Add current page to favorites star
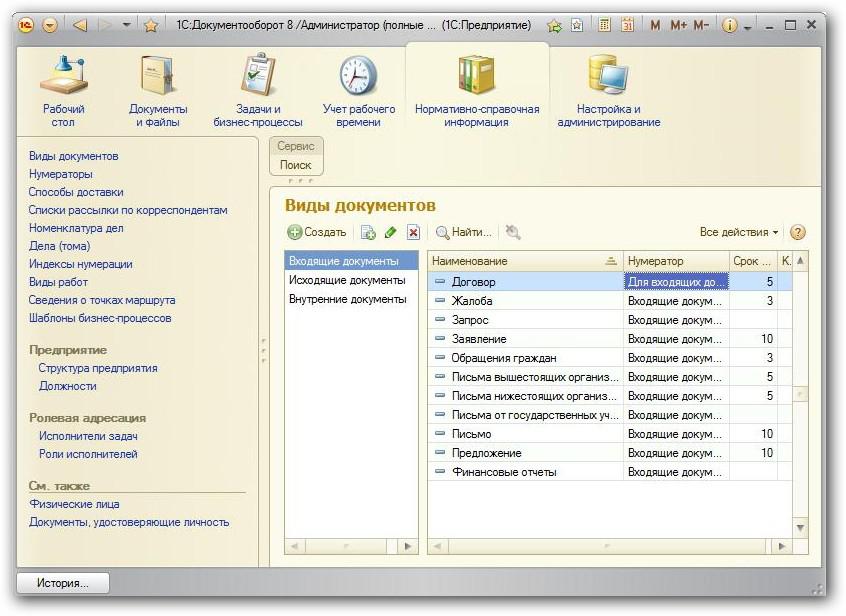 click(151, 25)
